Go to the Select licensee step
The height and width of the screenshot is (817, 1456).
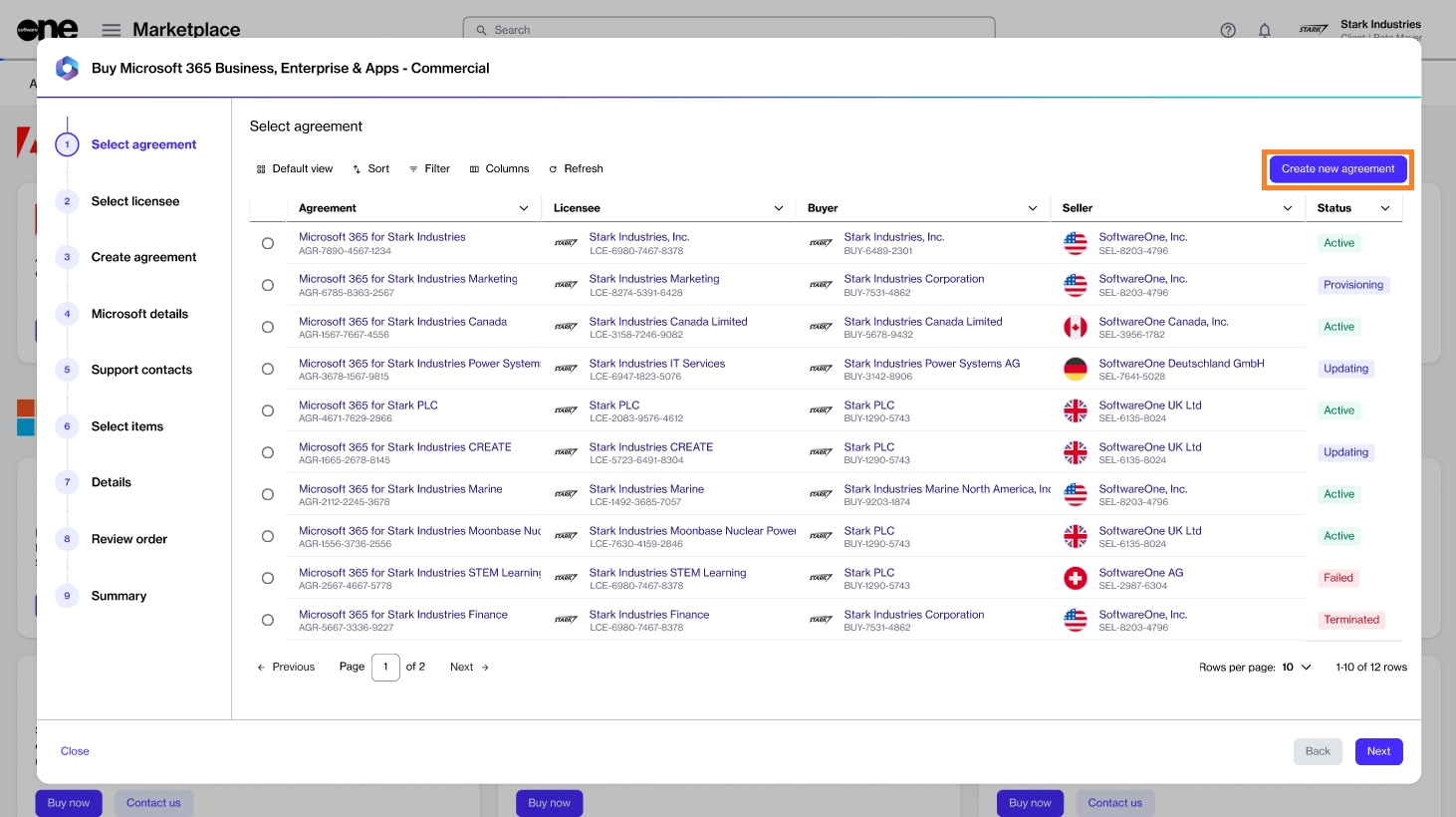[x=135, y=201]
